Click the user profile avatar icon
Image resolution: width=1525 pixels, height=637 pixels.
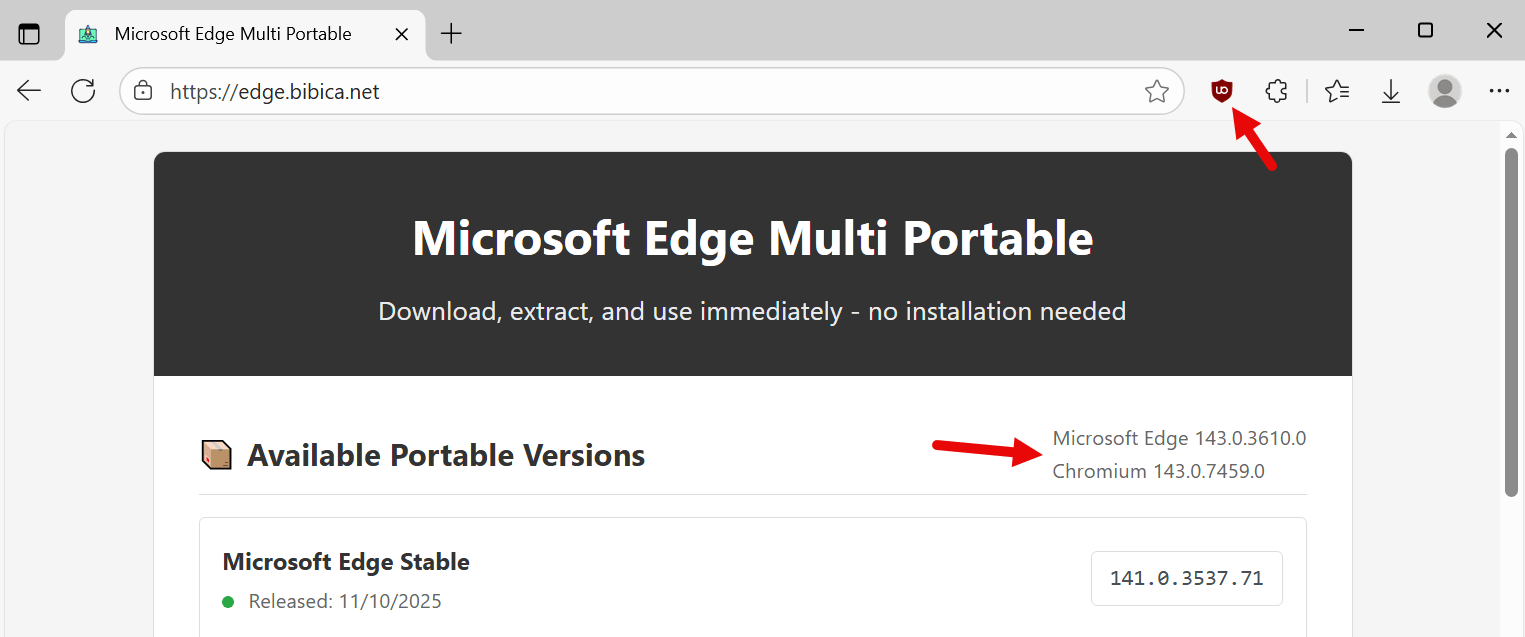1444,91
